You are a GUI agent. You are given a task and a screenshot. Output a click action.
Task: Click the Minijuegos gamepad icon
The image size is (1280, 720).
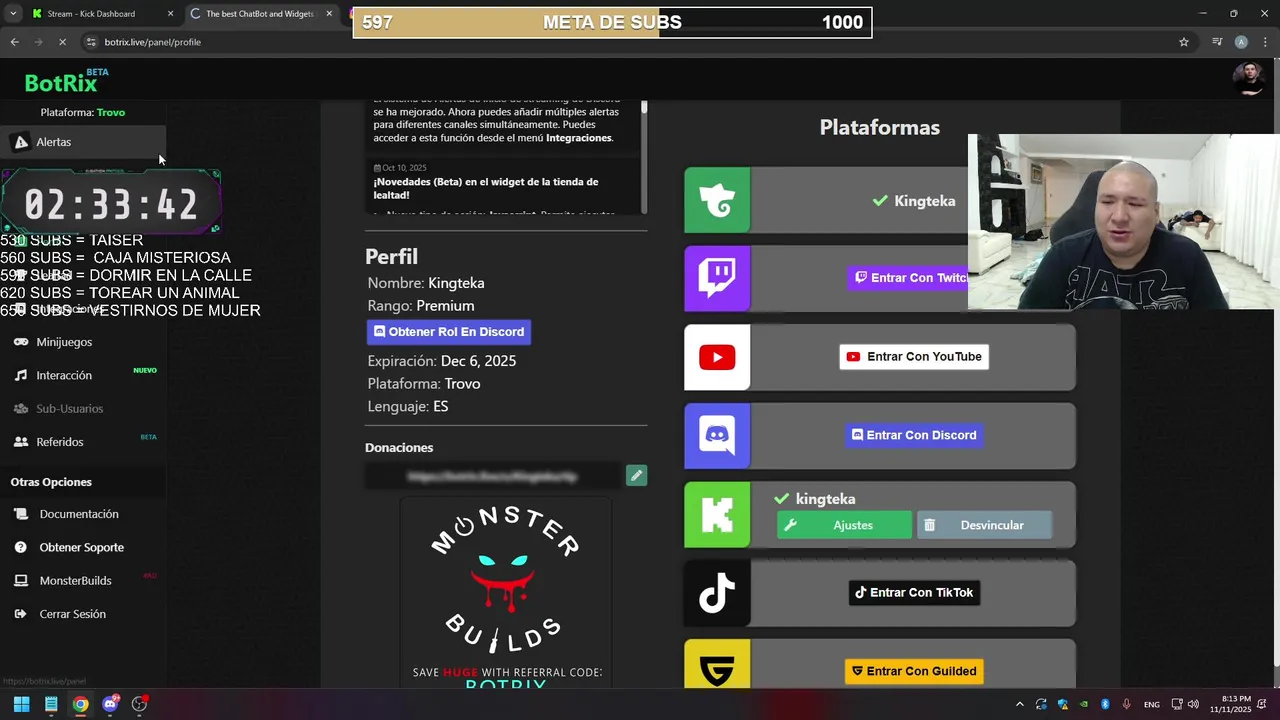pos(21,342)
